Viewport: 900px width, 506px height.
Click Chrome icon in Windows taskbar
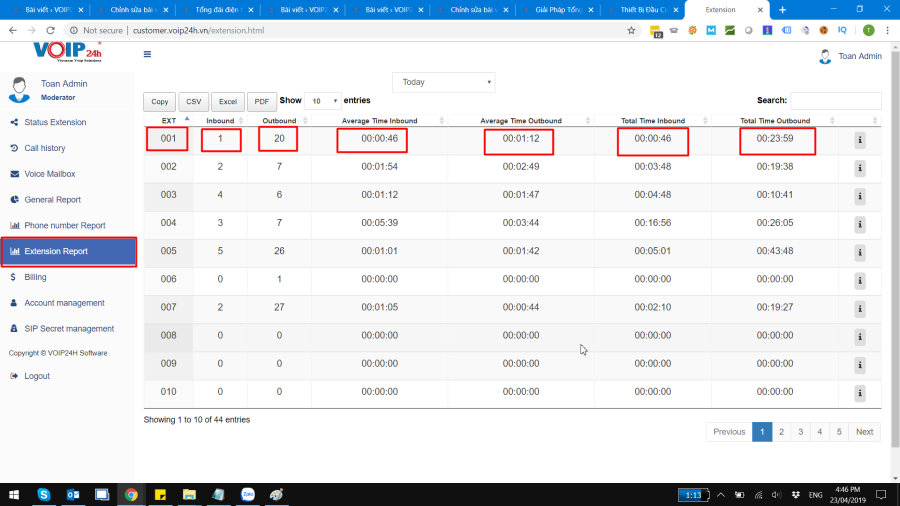click(131, 494)
